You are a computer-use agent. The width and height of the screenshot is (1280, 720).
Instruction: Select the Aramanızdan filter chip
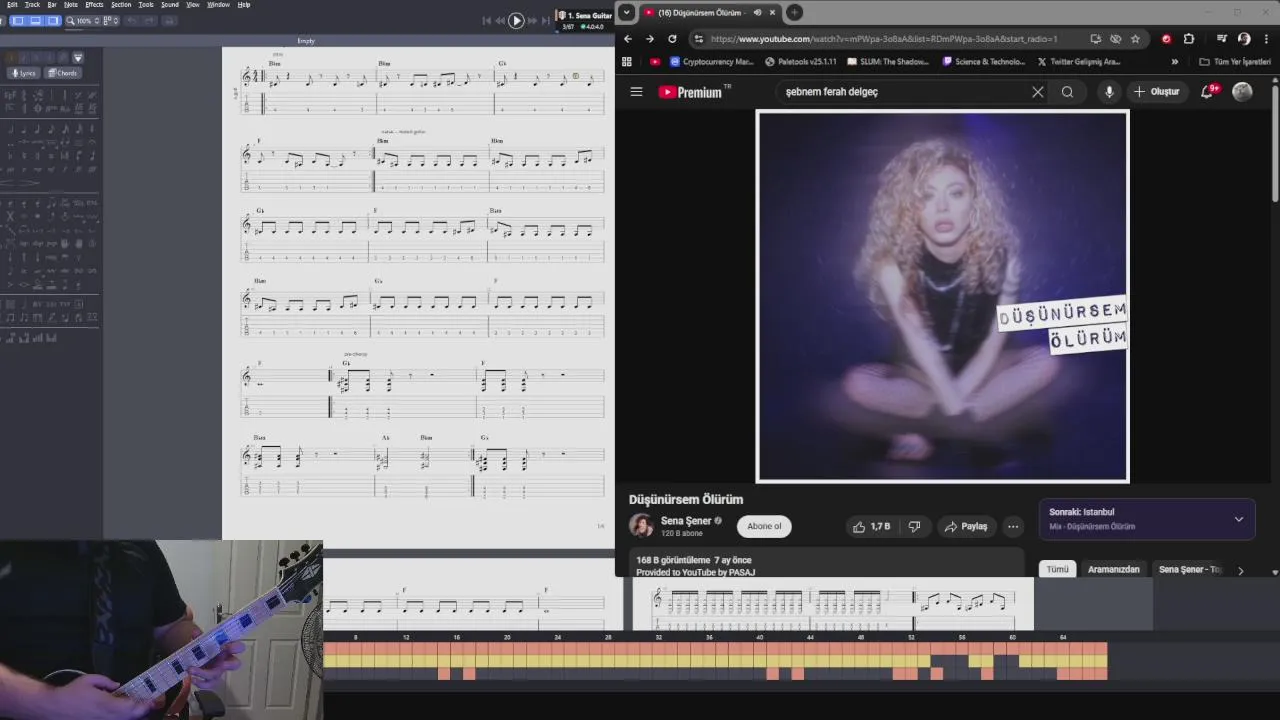point(1114,570)
